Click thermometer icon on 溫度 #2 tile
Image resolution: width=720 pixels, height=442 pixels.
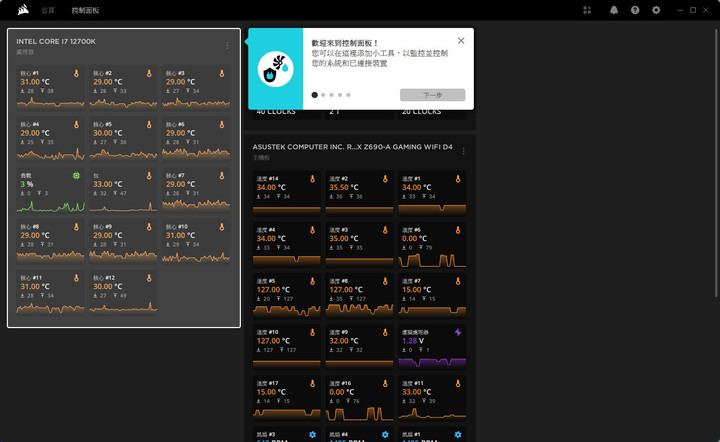pyautogui.click(x=385, y=179)
